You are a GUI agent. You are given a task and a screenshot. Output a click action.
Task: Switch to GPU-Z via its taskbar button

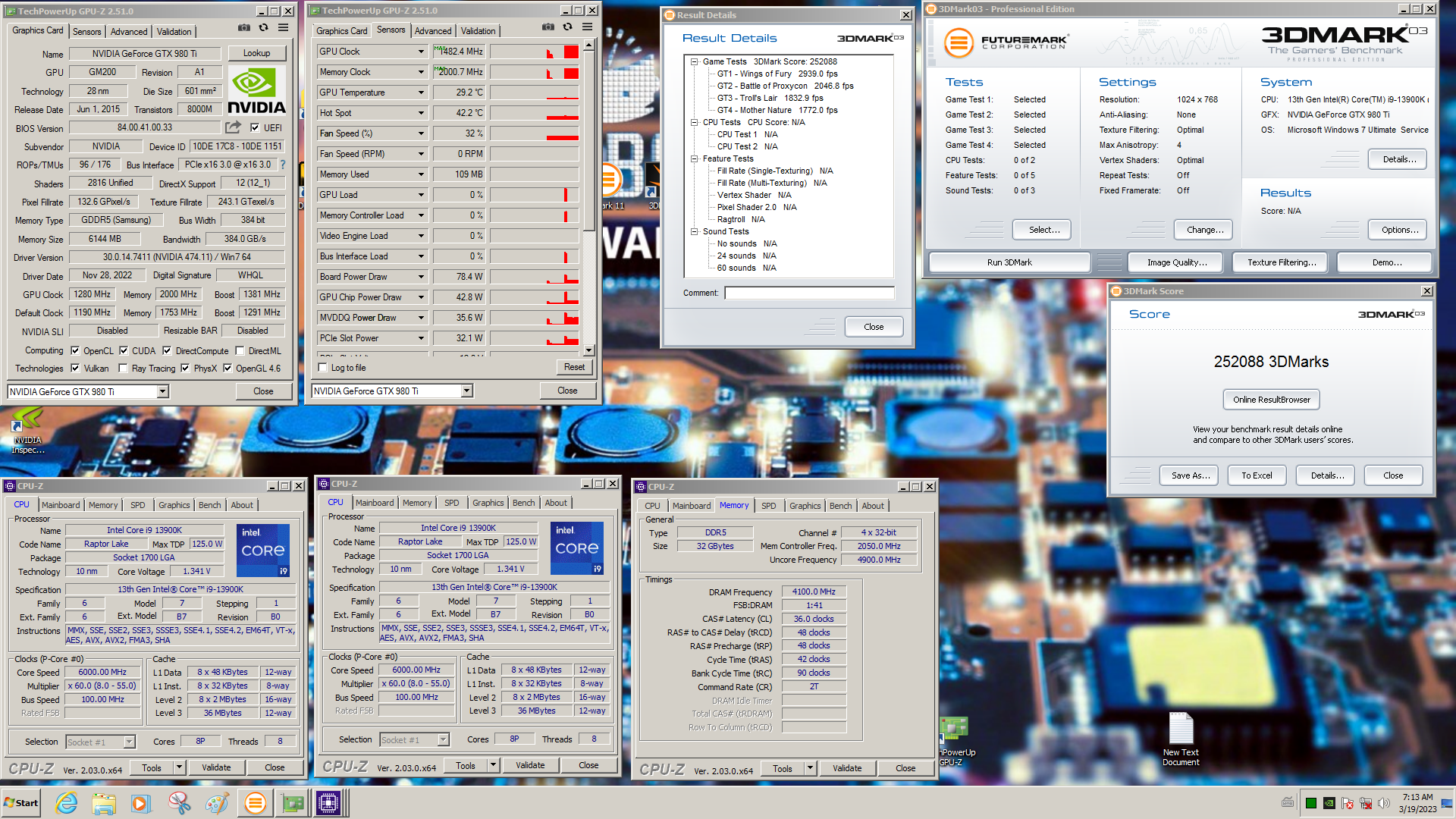pos(292,803)
